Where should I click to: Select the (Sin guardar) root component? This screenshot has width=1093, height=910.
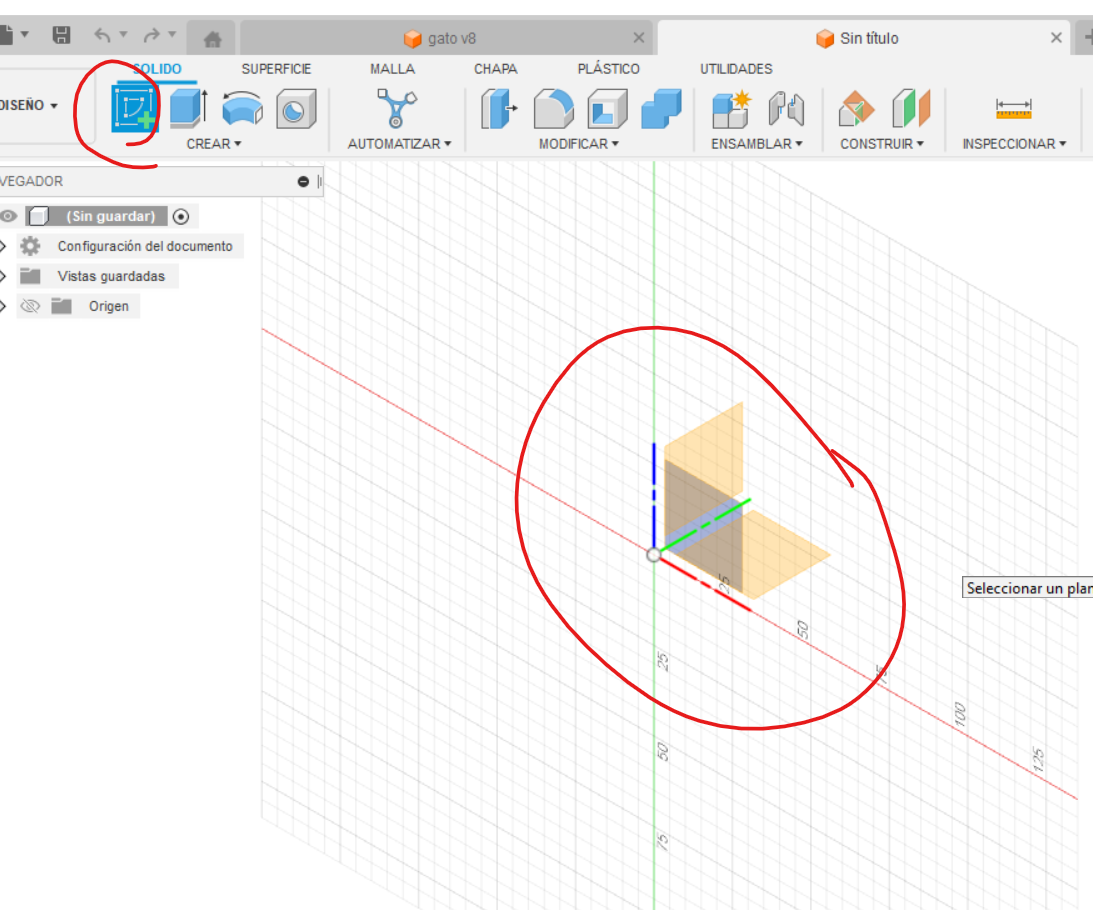coord(110,216)
